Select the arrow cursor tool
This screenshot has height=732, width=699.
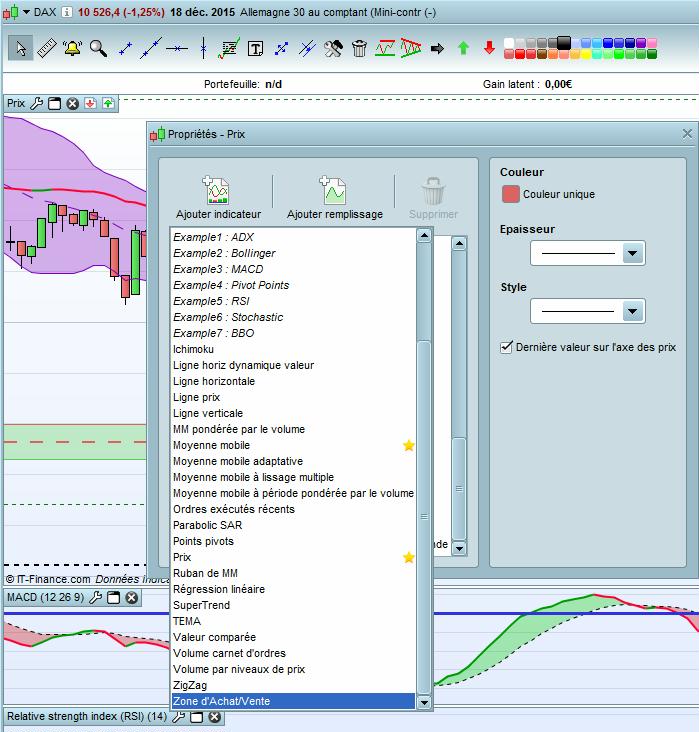coord(21,48)
